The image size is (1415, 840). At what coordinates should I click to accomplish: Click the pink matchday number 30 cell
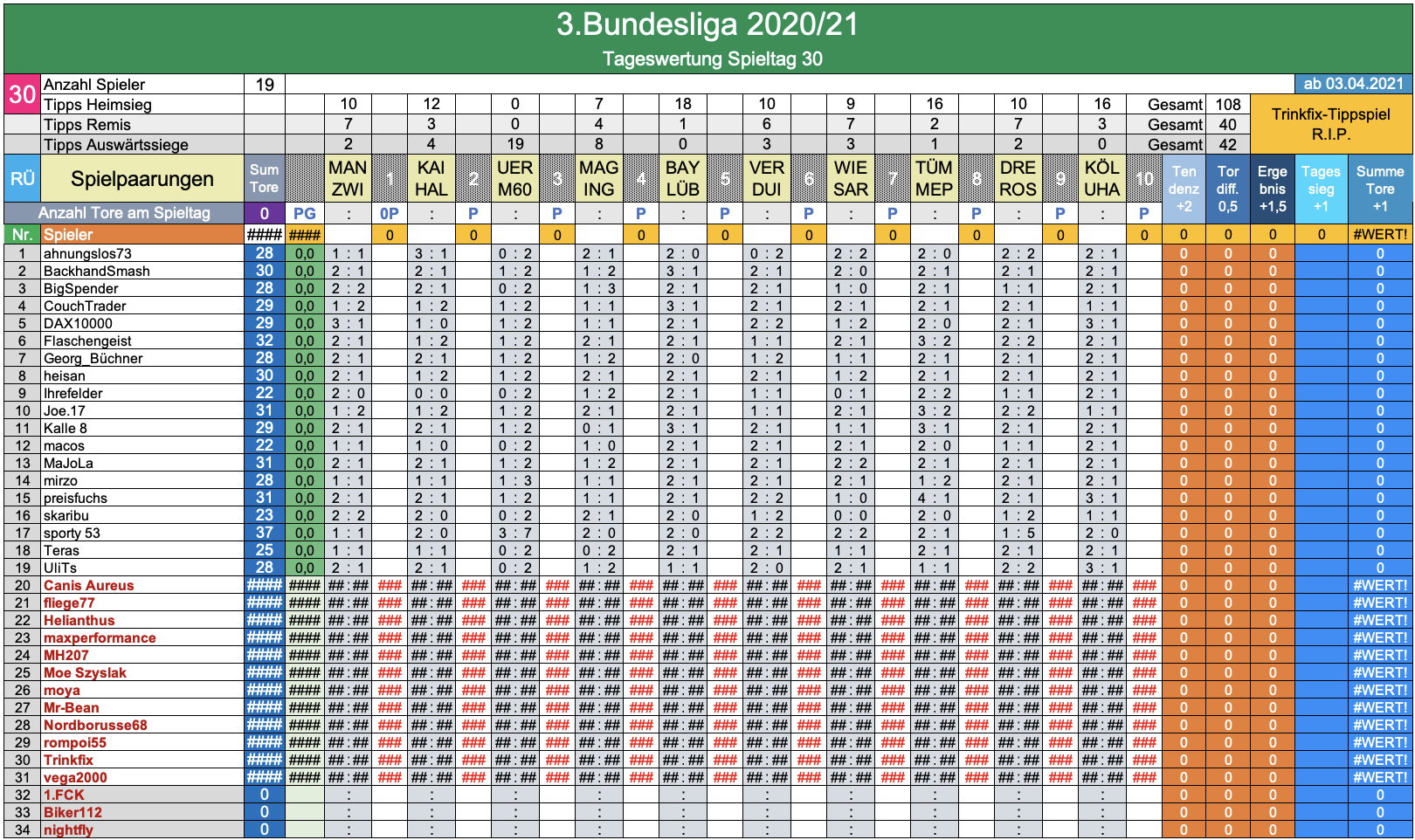tap(22, 94)
